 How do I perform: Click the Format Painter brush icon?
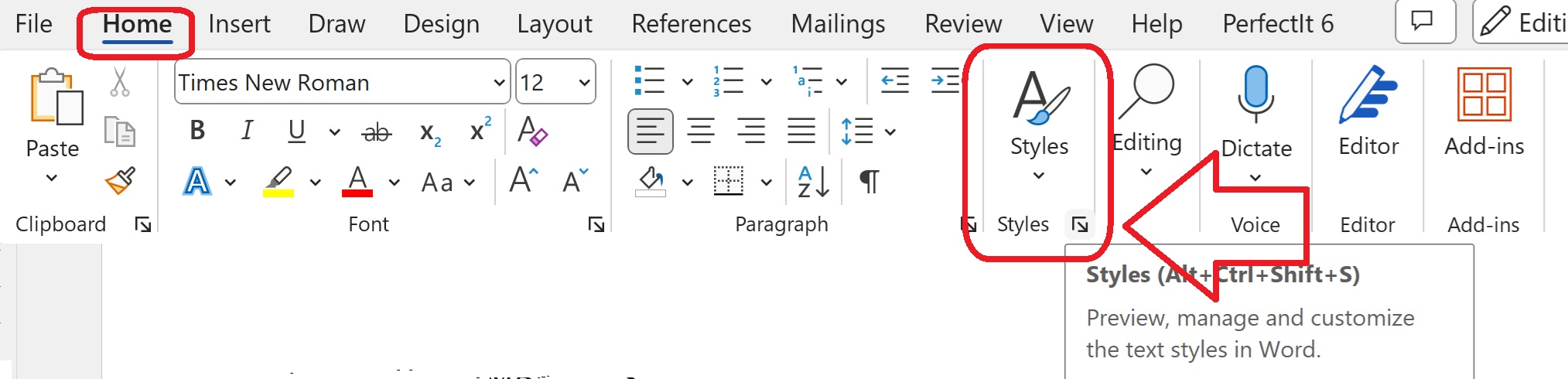pyautogui.click(x=120, y=181)
